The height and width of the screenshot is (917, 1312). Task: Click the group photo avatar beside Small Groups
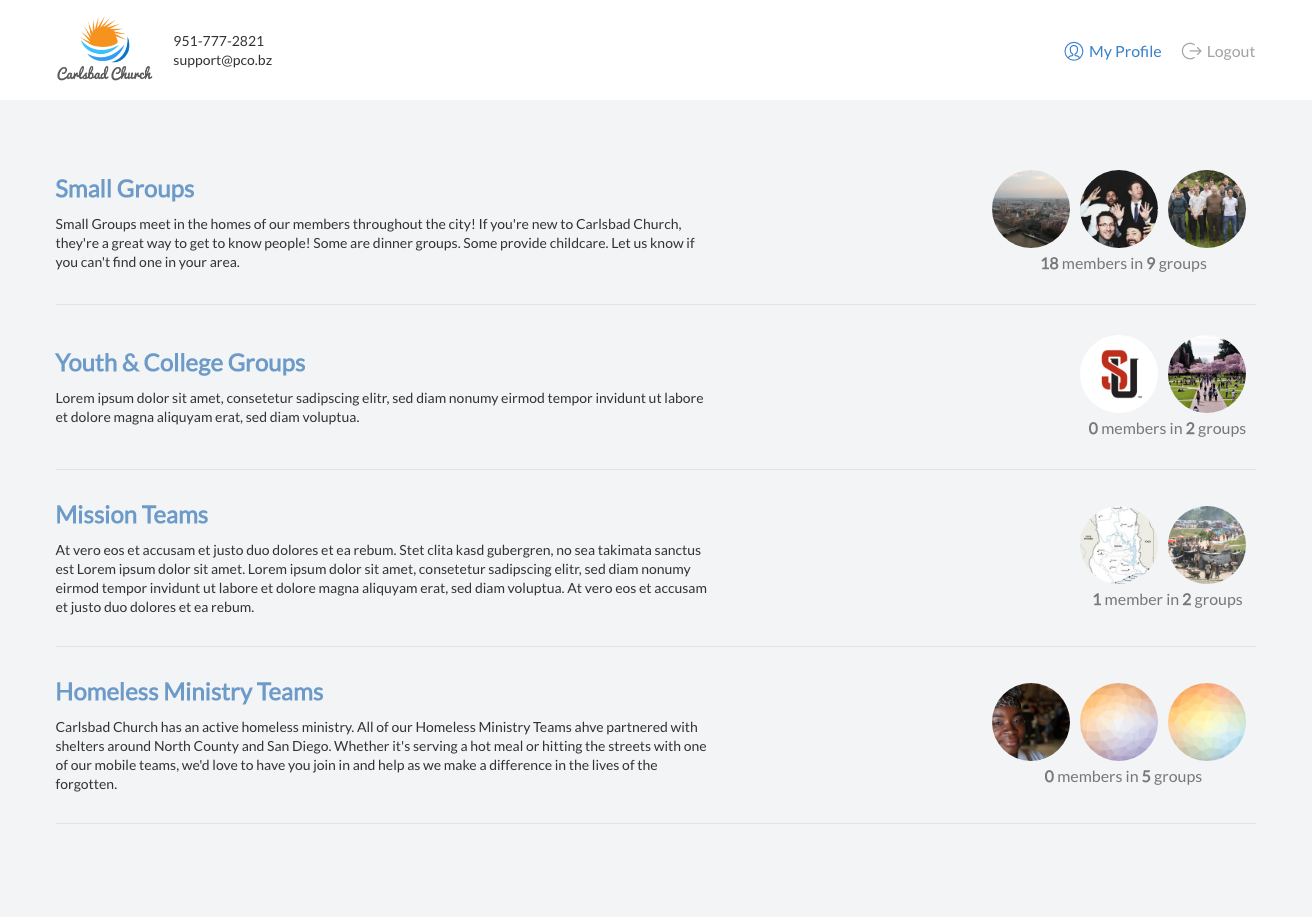click(x=1206, y=209)
